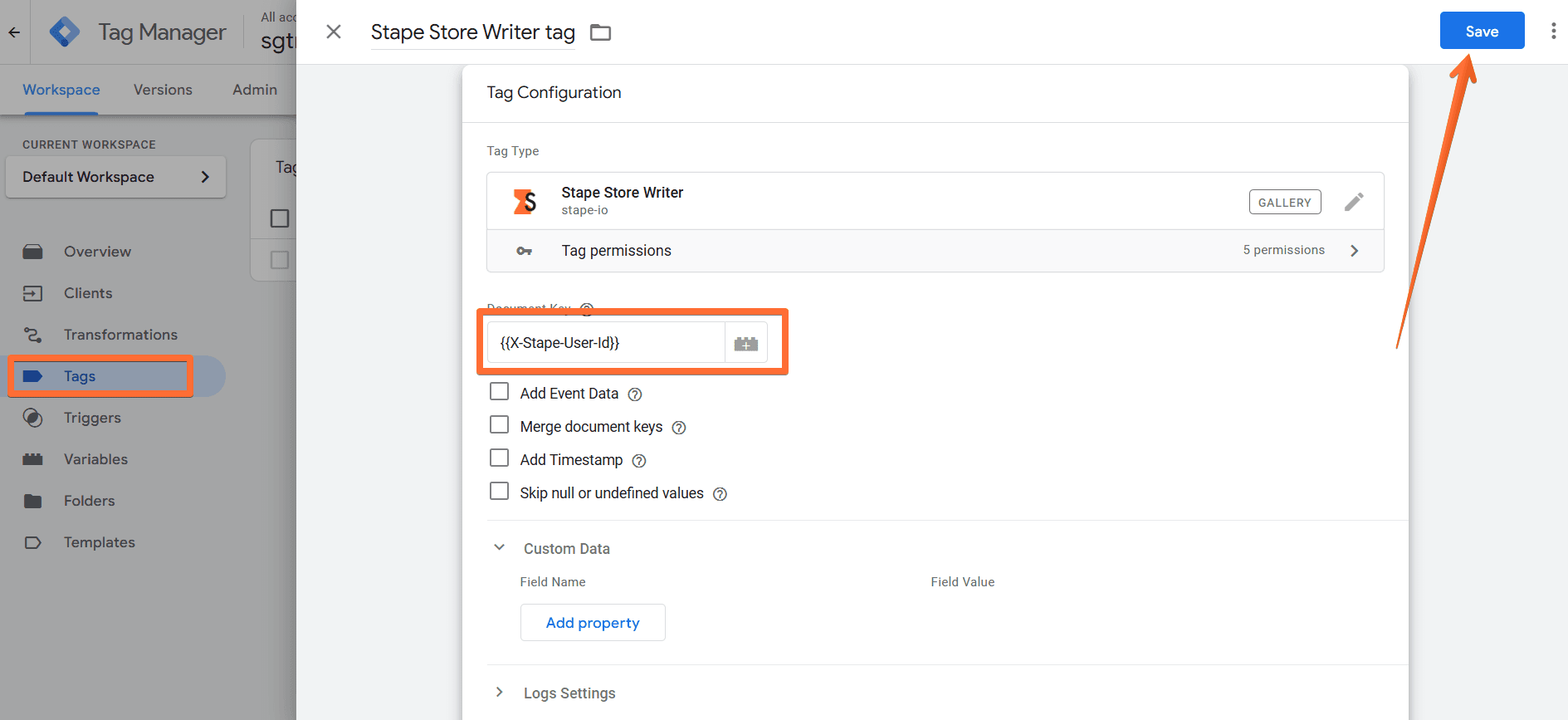Open the three-dot more options menu

(x=1553, y=32)
